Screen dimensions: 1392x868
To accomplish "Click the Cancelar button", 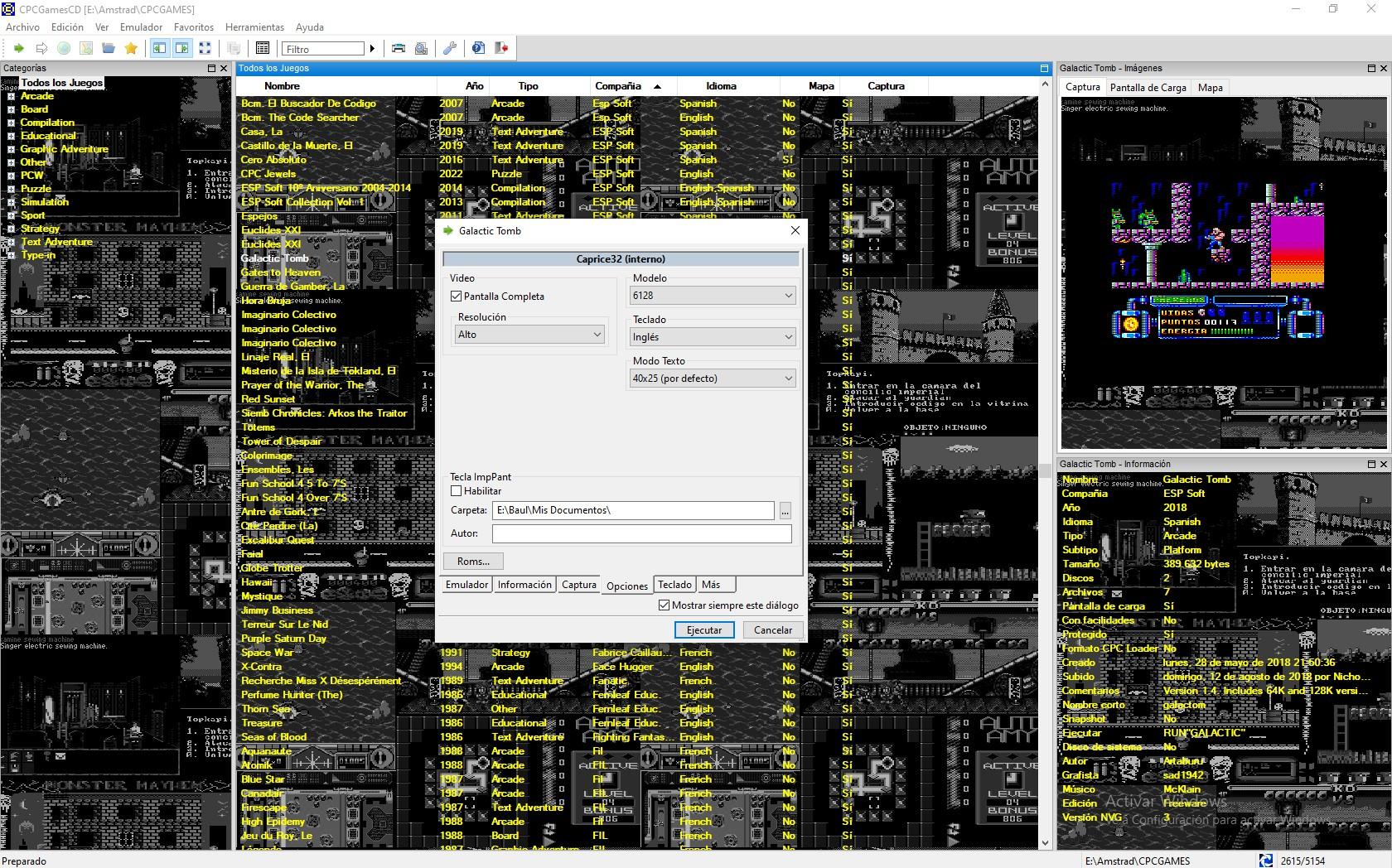I will [x=773, y=630].
